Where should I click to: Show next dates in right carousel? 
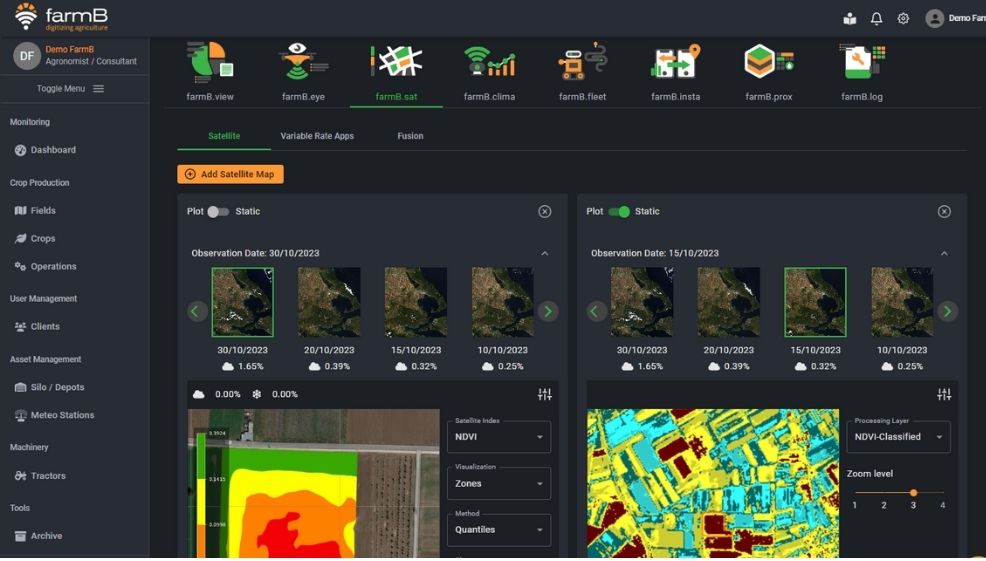coord(947,311)
